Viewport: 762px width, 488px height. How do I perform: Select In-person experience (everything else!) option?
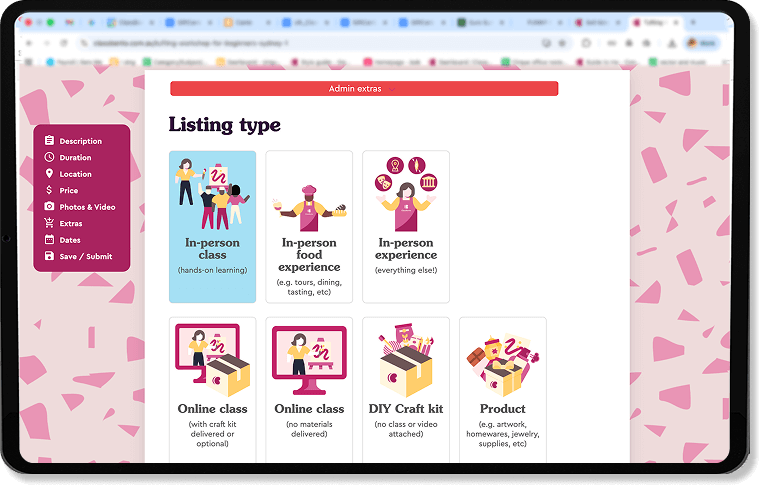click(x=405, y=226)
